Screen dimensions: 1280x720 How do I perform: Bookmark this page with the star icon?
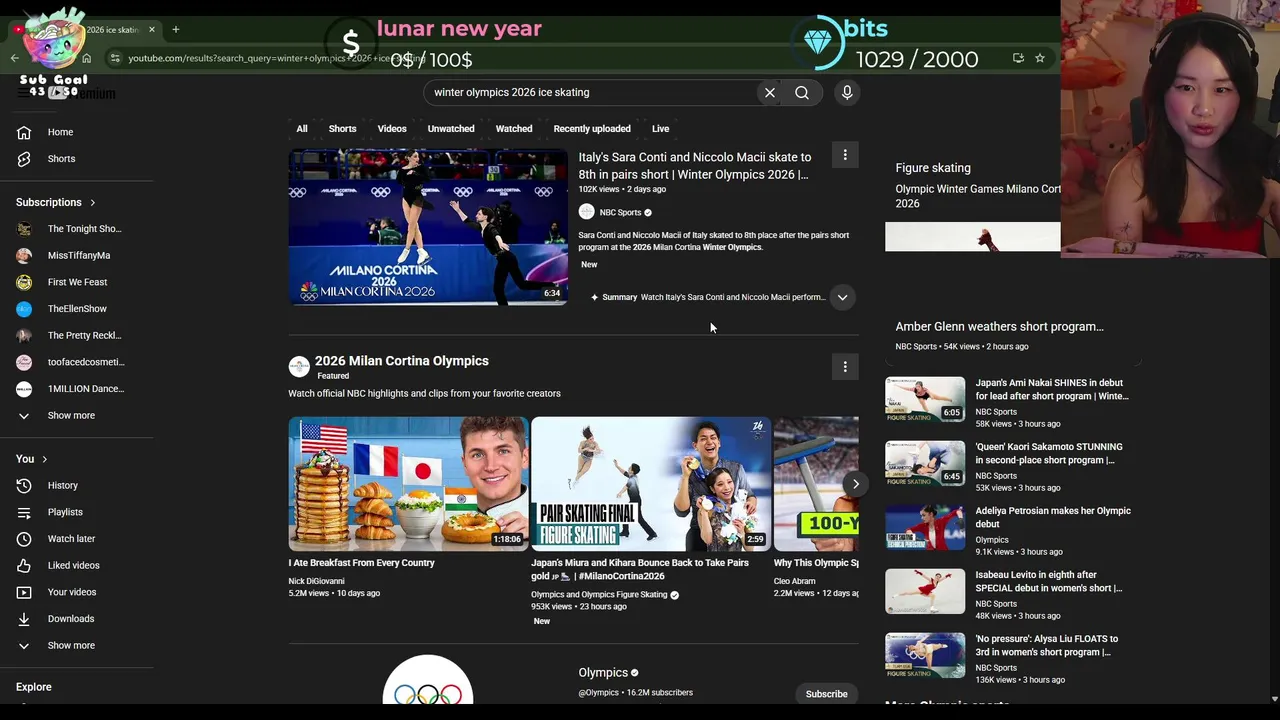click(1040, 58)
